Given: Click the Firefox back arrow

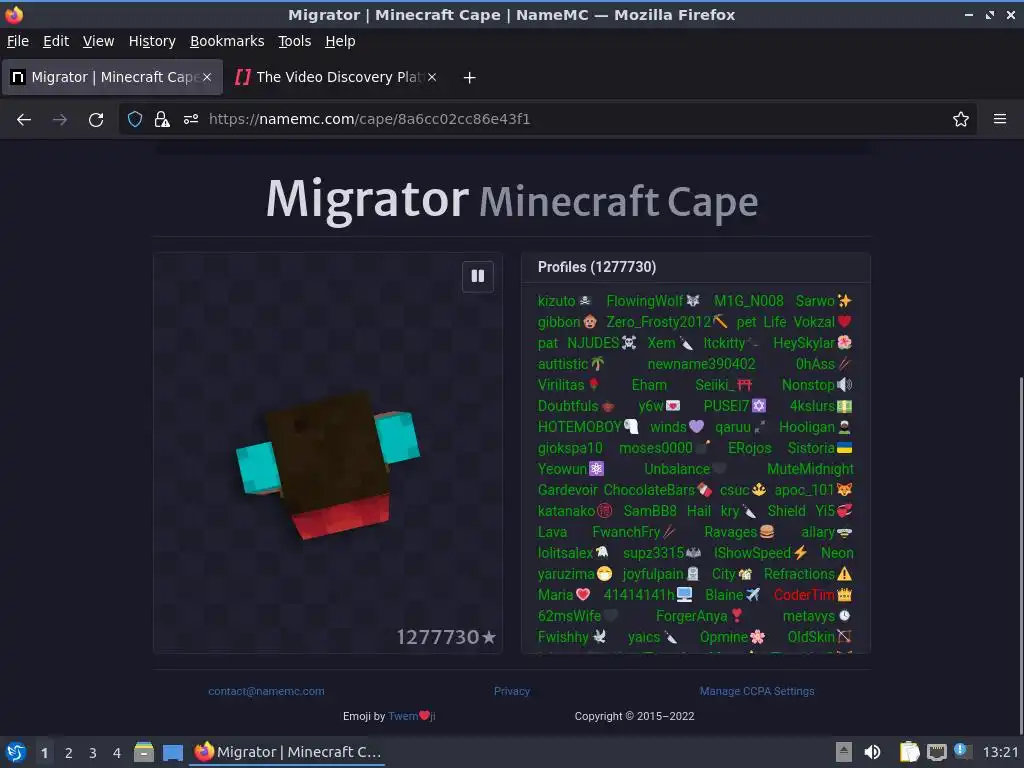Looking at the screenshot, I should (24, 120).
